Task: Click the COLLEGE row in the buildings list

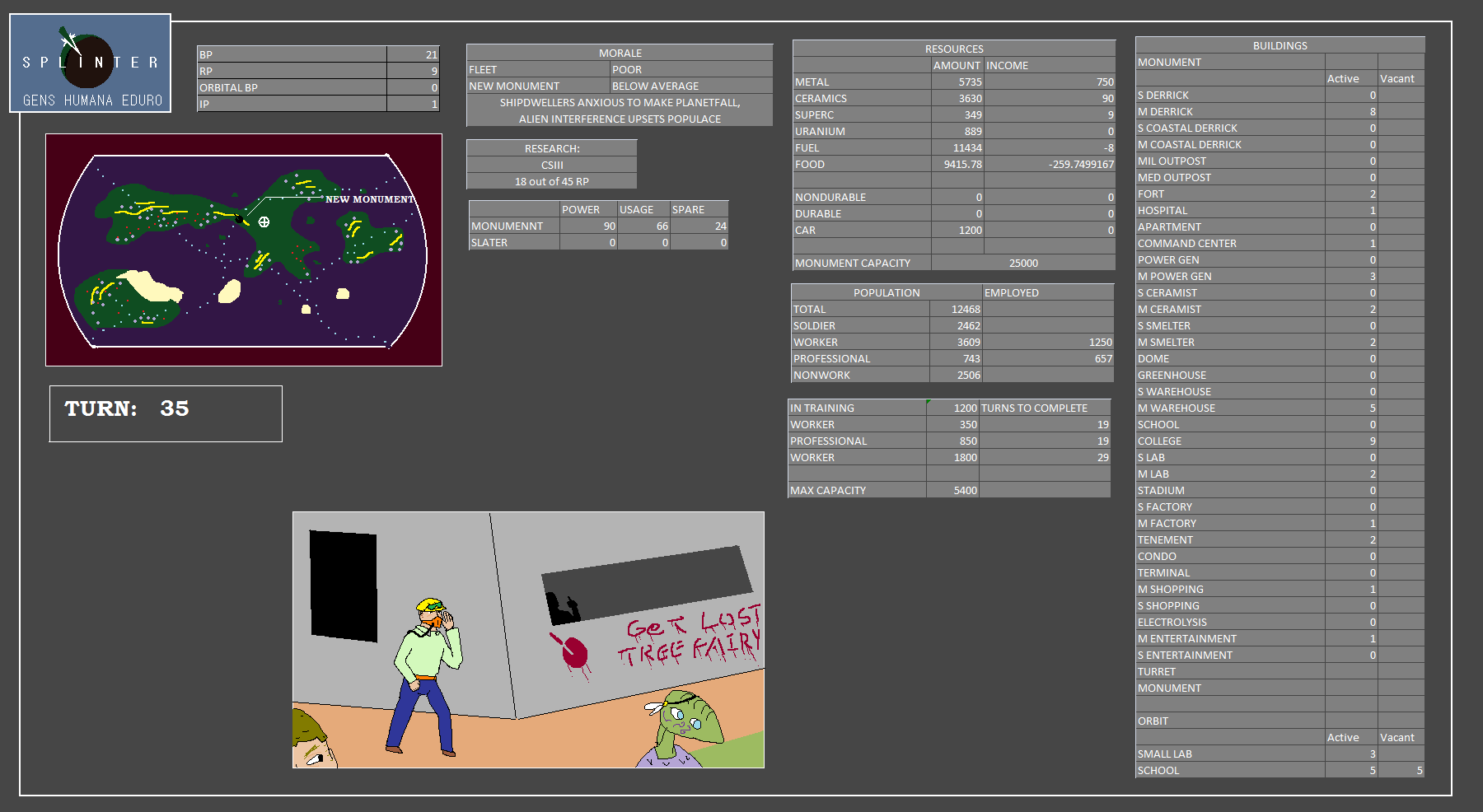Action: [x=1229, y=441]
